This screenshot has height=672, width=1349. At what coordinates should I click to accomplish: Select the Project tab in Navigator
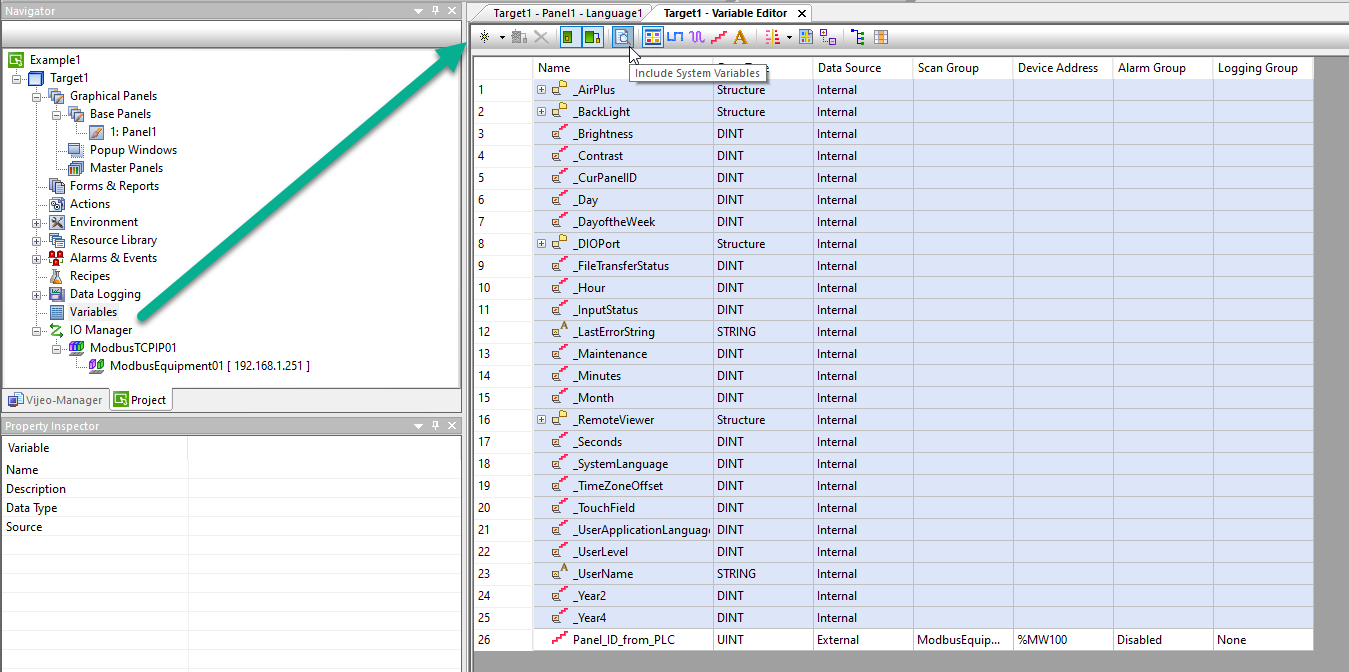(x=140, y=399)
